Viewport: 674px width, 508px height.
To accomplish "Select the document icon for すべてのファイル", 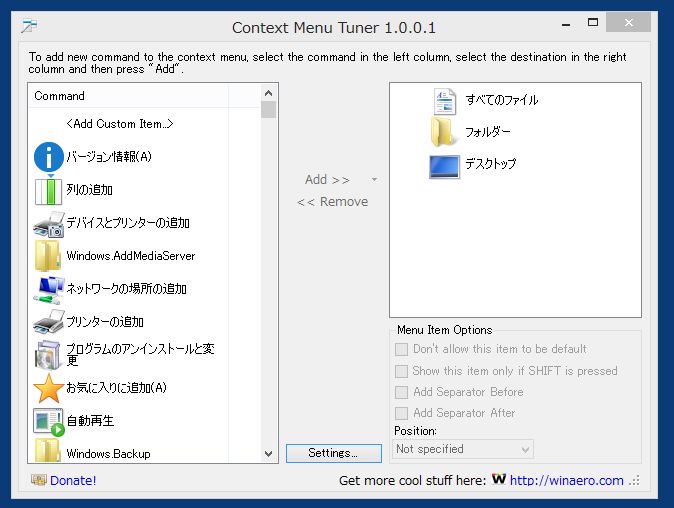I will tap(444, 101).
